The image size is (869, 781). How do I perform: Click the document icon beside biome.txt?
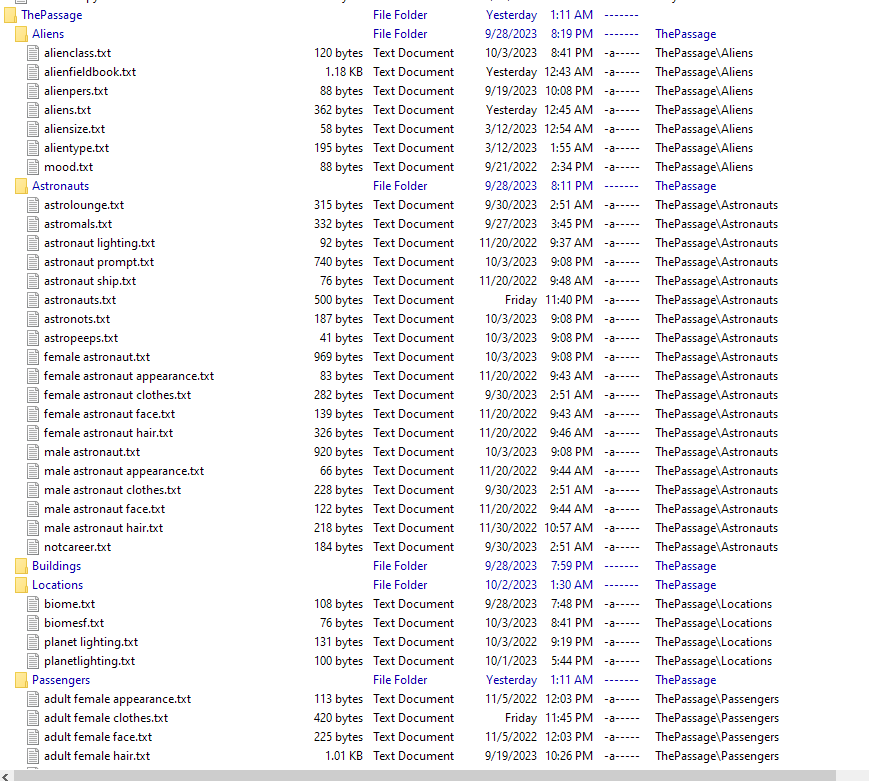click(33, 603)
